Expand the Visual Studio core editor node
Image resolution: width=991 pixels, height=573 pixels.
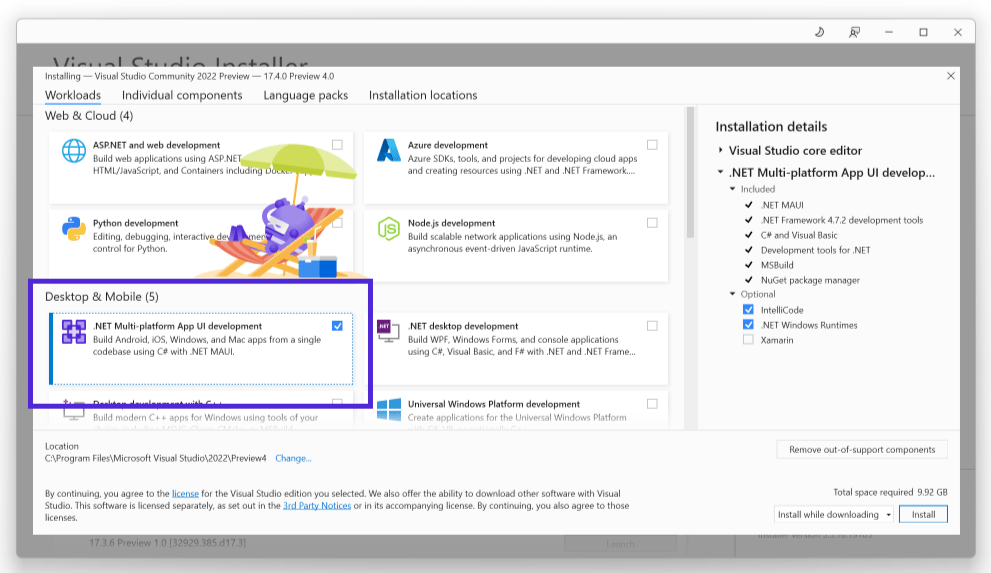click(x=720, y=150)
